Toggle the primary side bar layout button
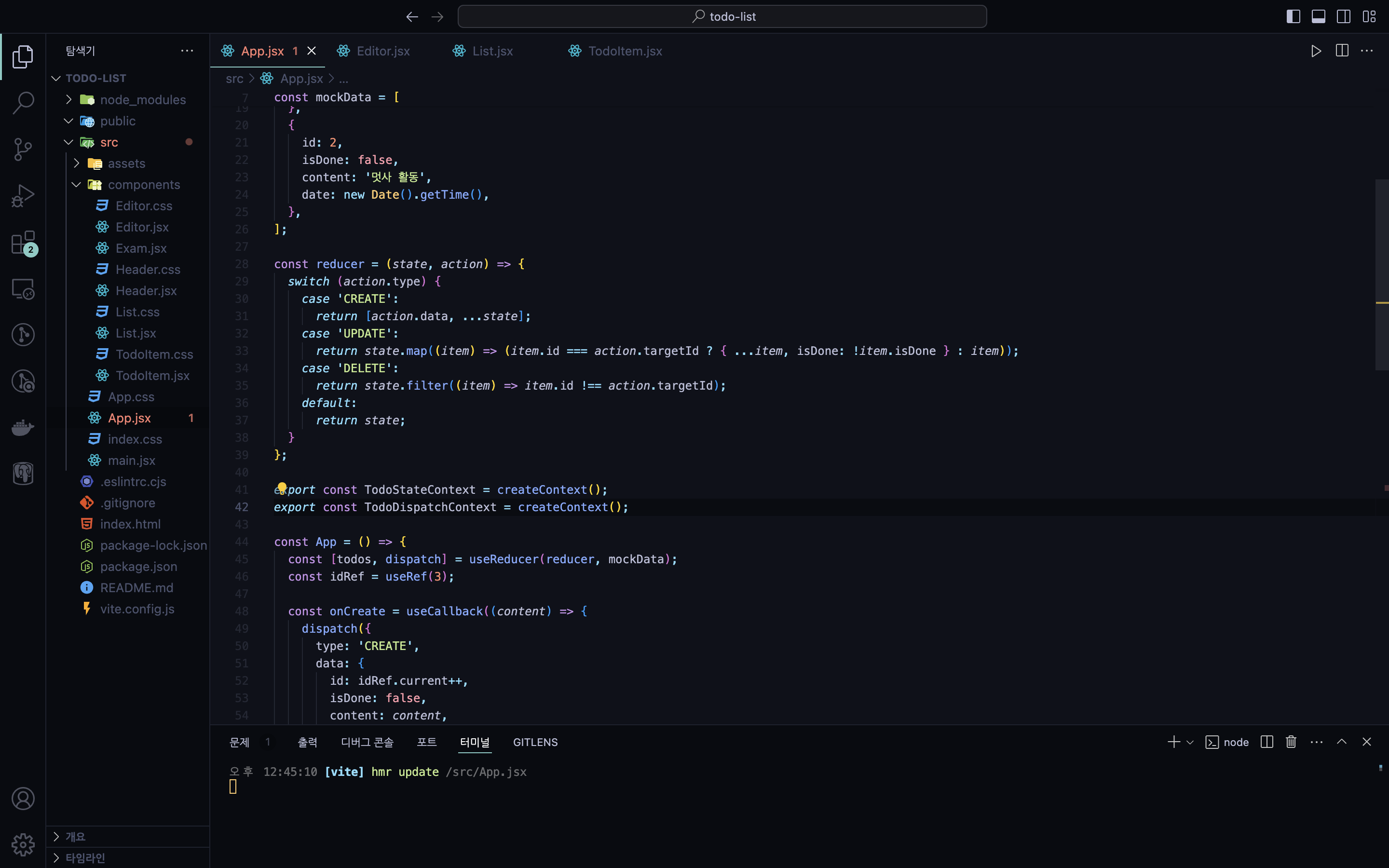This screenshot has height=868, width=1389. (x=1293, y=17)
